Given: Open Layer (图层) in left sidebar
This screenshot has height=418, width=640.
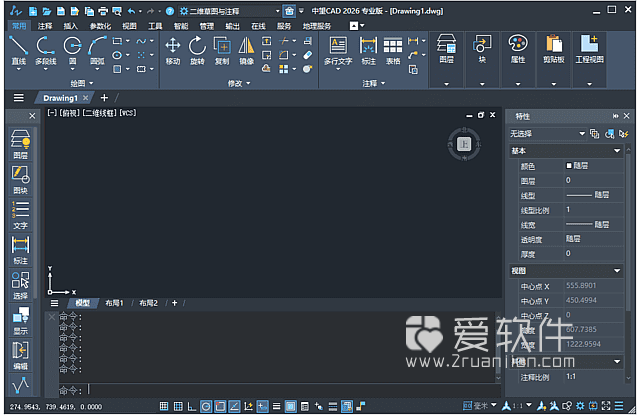Looking at the screenshot, I should [20, 144].
